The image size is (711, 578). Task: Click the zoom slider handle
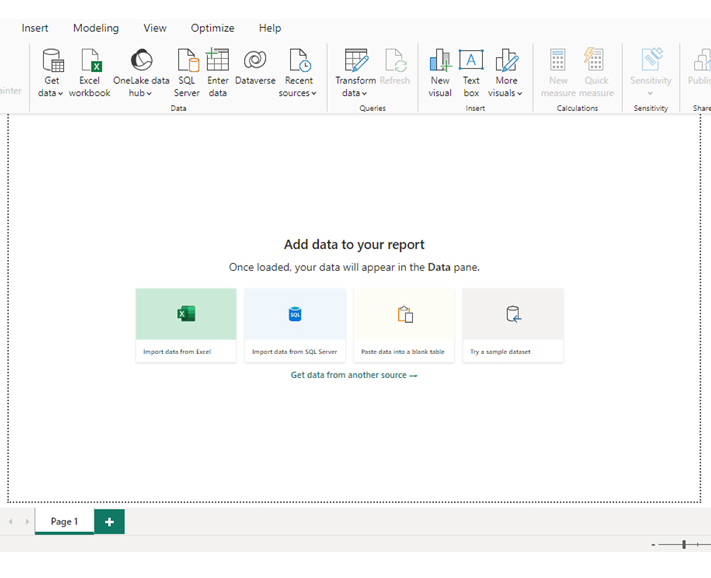pyautogui.click(x=684, y=544)
